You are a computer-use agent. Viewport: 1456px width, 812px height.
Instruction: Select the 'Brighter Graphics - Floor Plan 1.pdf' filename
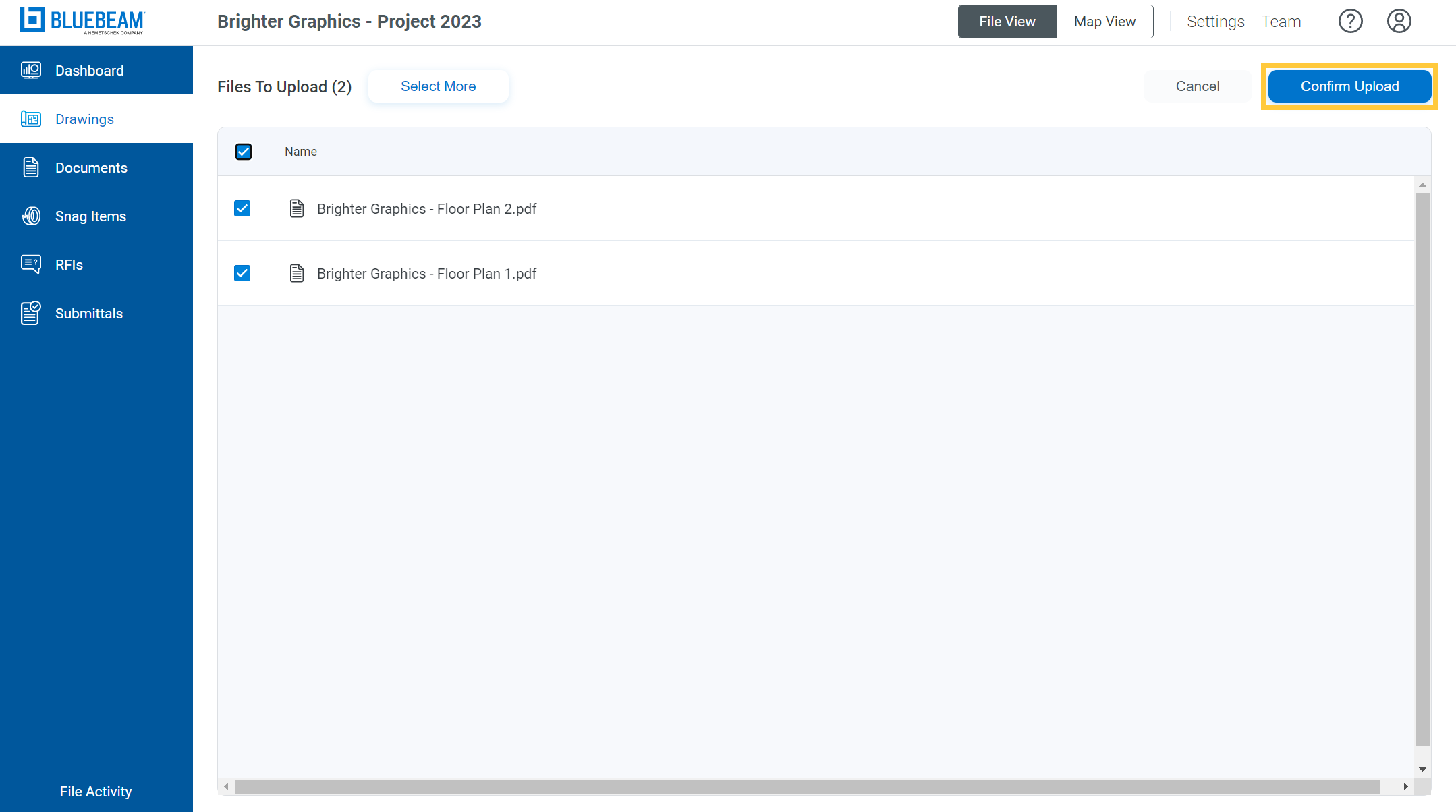[x=427, y=274]
